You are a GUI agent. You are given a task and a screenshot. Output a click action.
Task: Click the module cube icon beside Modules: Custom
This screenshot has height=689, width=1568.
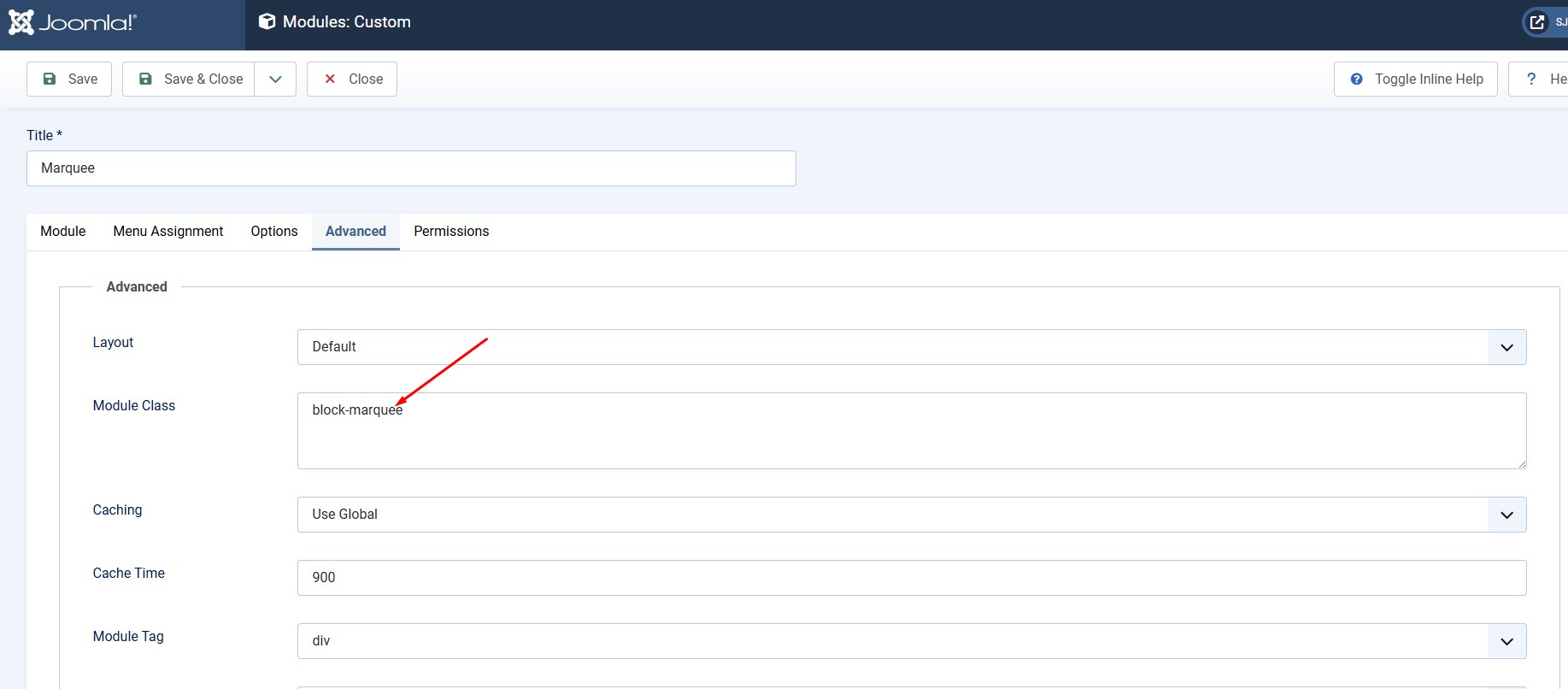tap(267, 22)
